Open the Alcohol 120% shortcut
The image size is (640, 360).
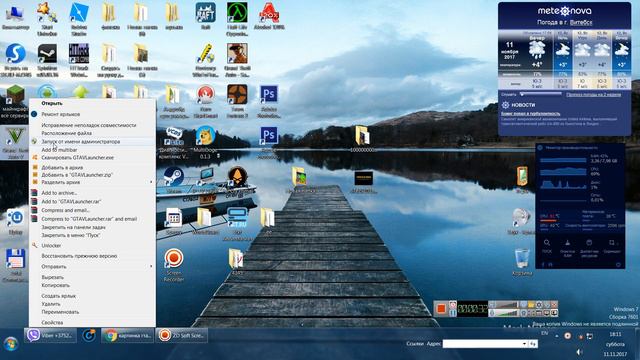[x=269, y=16]
